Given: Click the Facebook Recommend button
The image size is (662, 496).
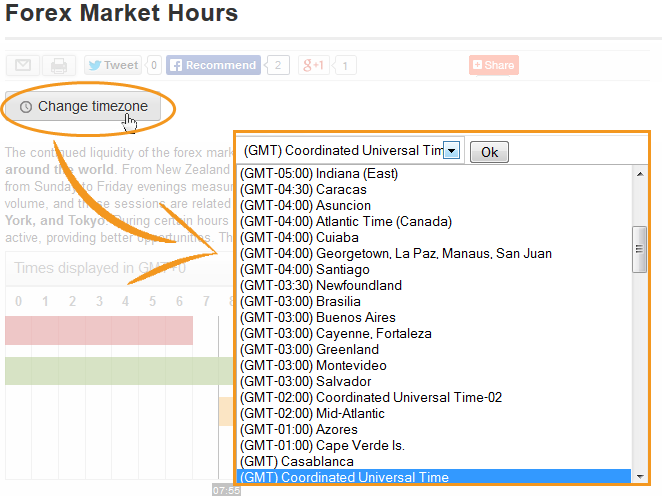Looking at the screenshot, I should click(x=213, y=66).
